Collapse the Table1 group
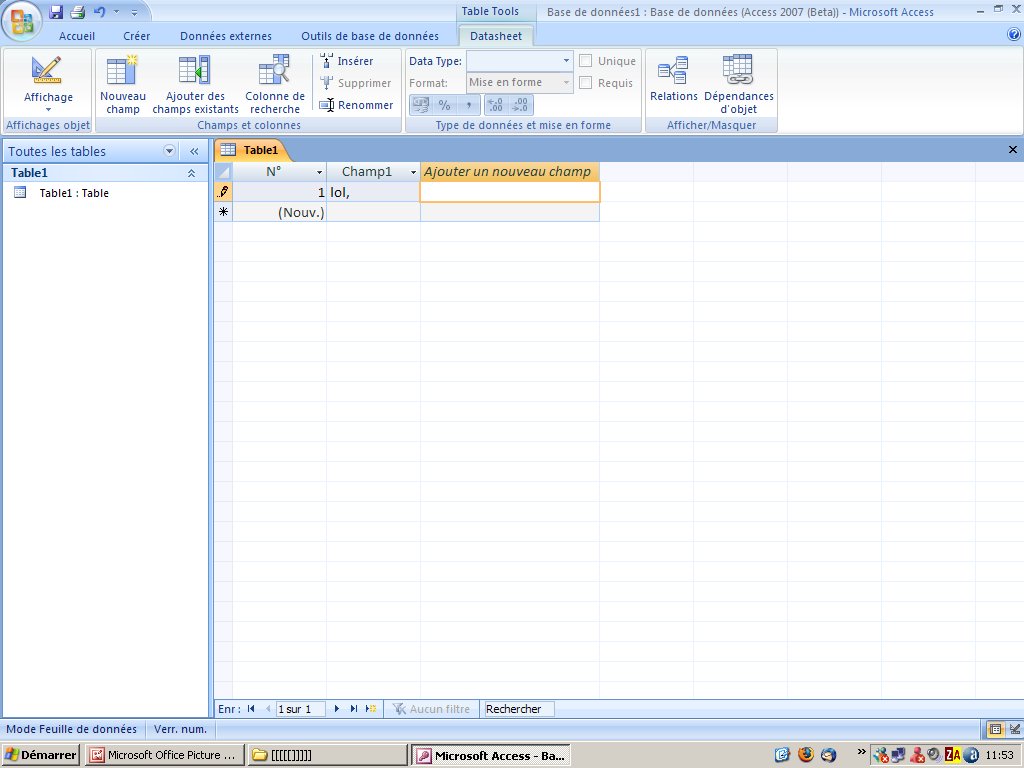 coord(191,173)
